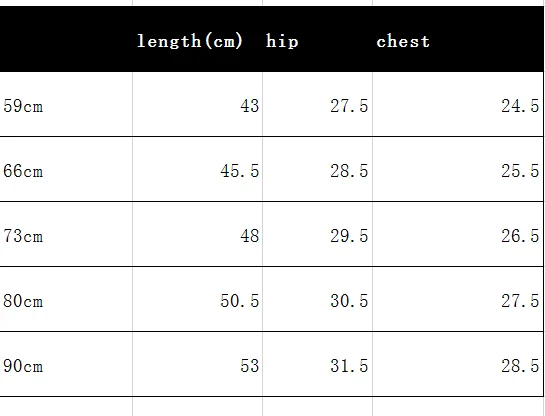Click the 80cm size cell
Image resolution: width=545 pixels, height=416 pixels.
(66, 299)
